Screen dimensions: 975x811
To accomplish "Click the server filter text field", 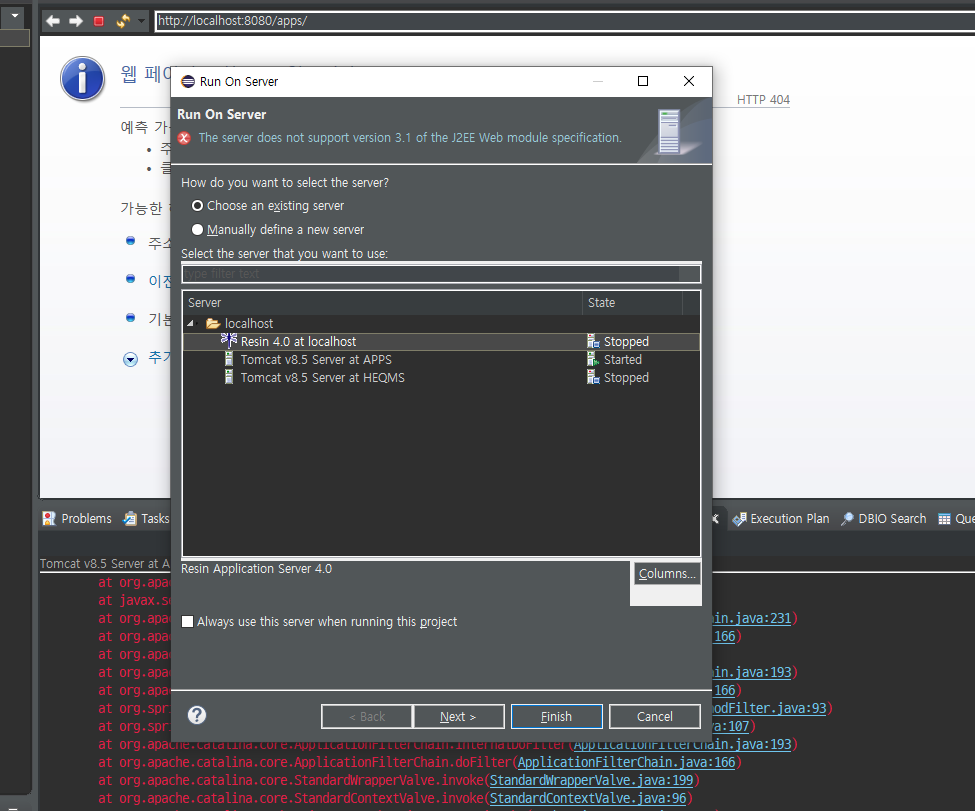I will (440, 274).
